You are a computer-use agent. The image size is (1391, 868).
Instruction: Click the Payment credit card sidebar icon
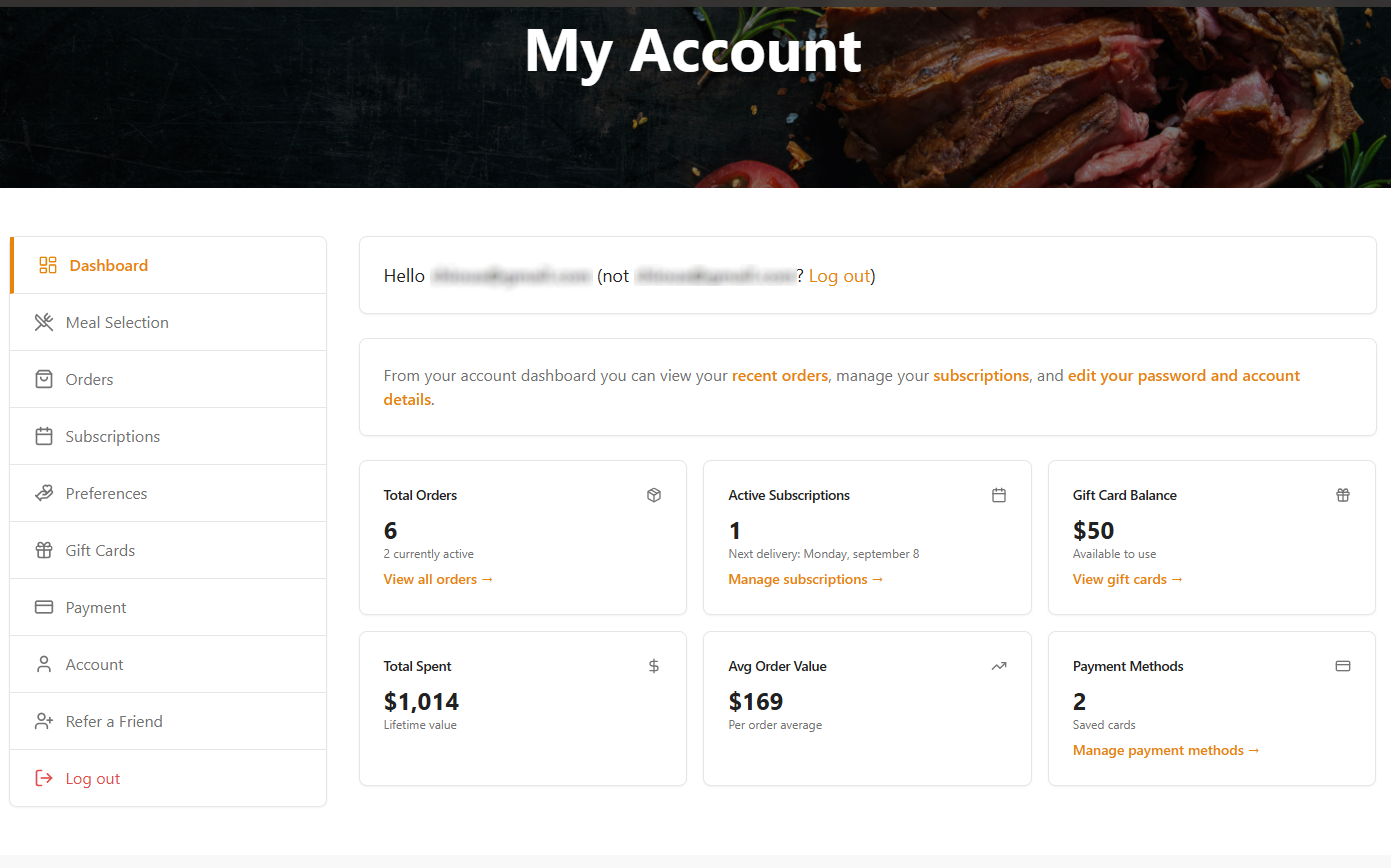[44, 607]
